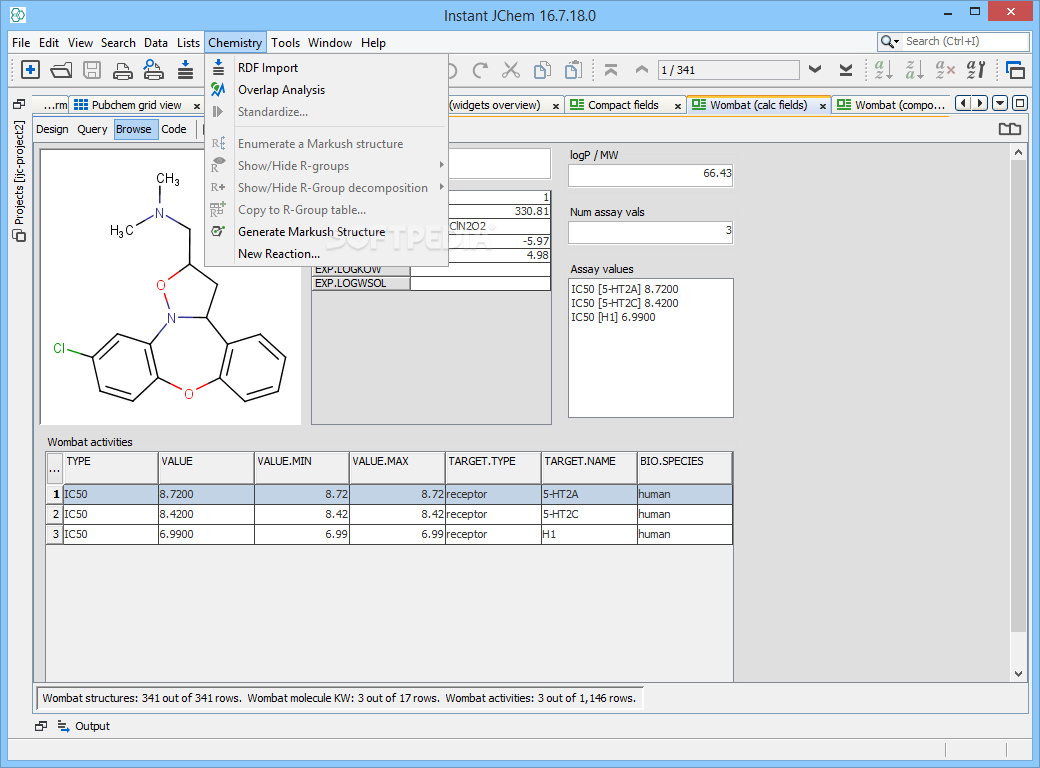Screen dimensions: 1040x768
Task: Click the Search (Ctrl+I) input field
Action: click(x=965, y=41)
